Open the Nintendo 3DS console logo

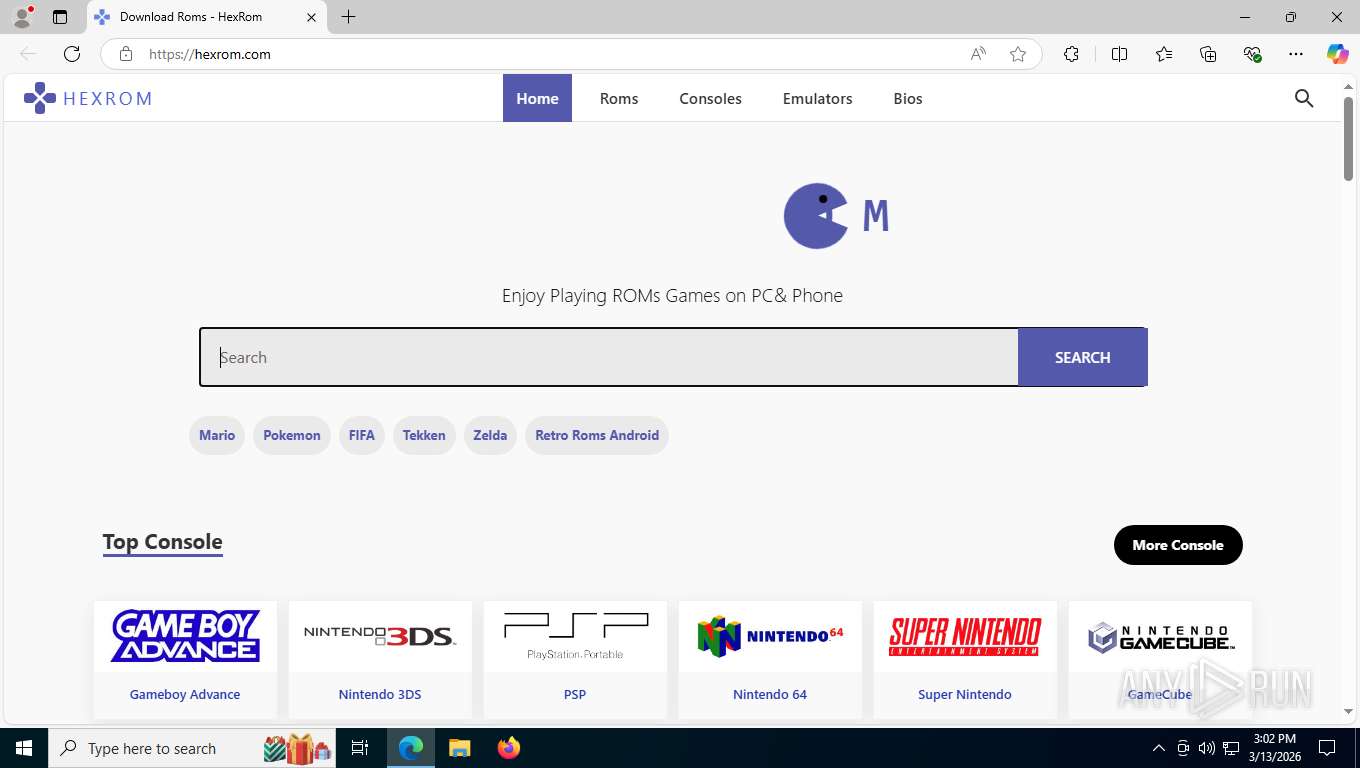click(x=380, y=636)
